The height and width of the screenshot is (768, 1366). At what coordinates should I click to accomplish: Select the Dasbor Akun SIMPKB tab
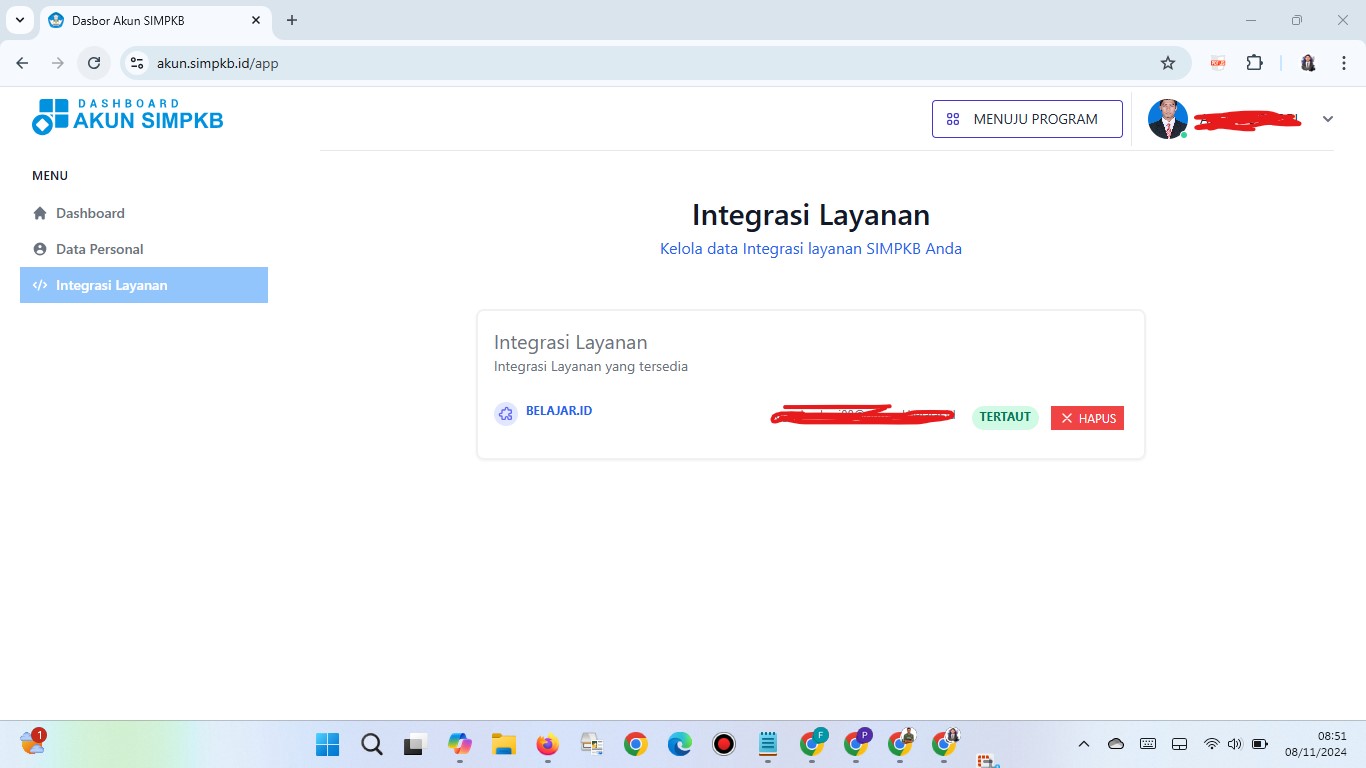[x=155, y=20]
